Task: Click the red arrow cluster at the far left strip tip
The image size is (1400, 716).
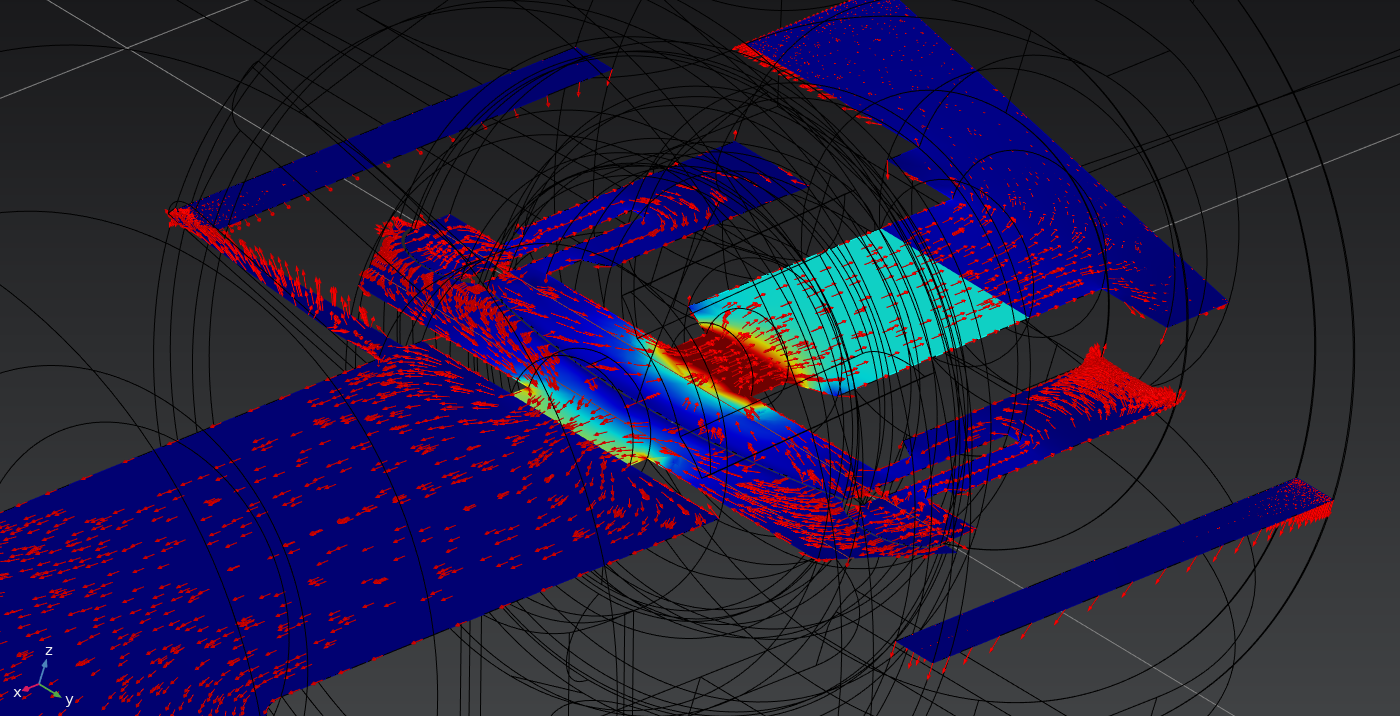Action: (183, 215)
